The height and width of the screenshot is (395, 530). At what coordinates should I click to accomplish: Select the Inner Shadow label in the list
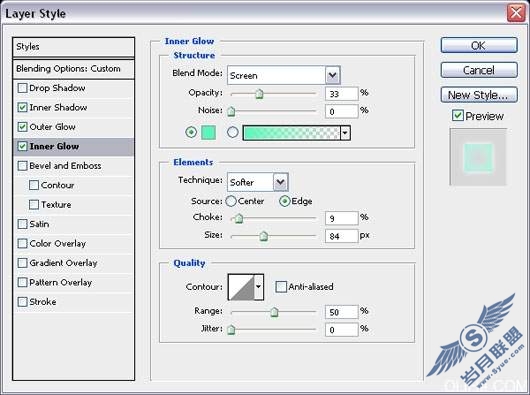click(58, 107)
